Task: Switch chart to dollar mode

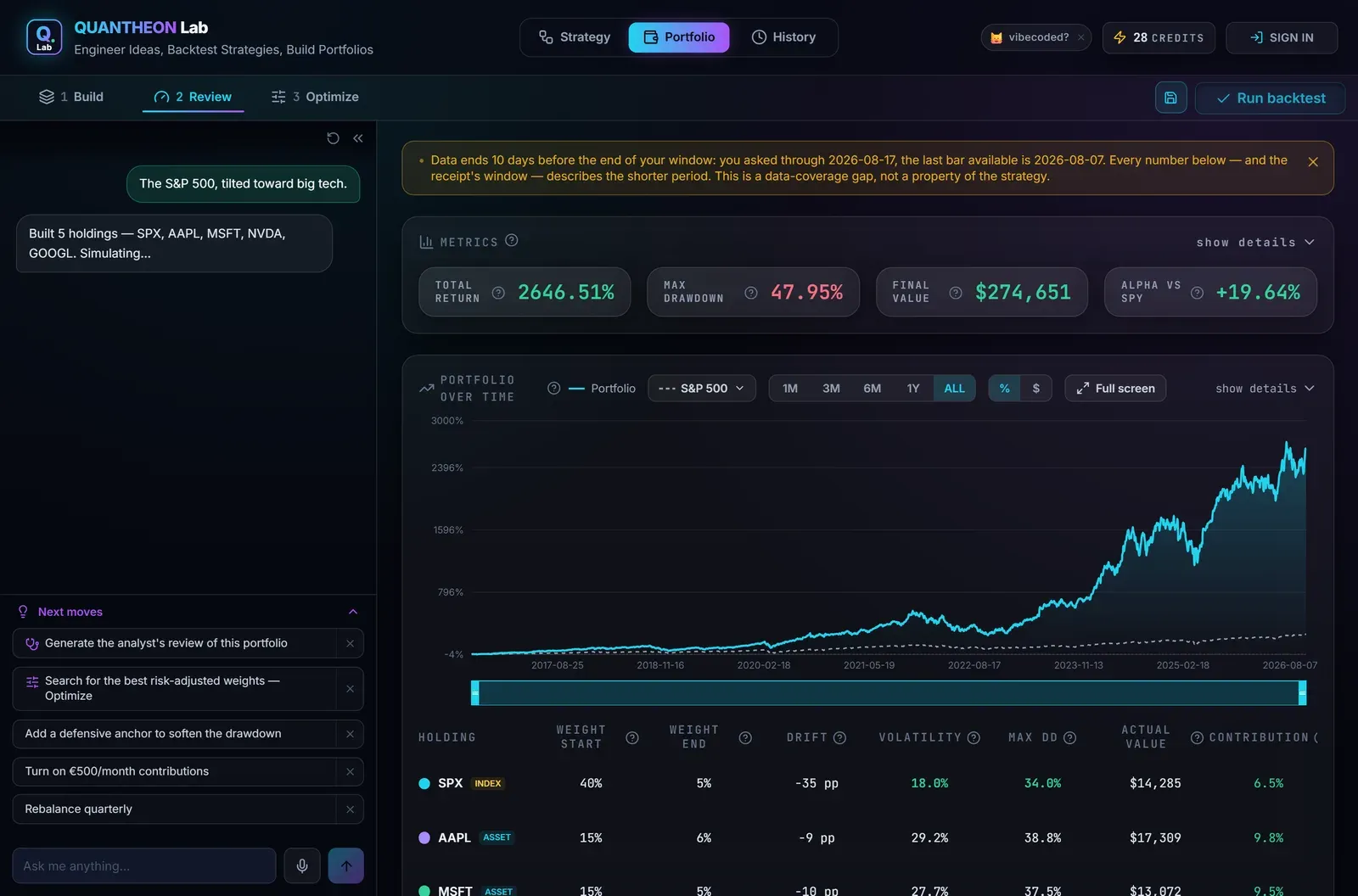Action: (x=1035, y=388)
